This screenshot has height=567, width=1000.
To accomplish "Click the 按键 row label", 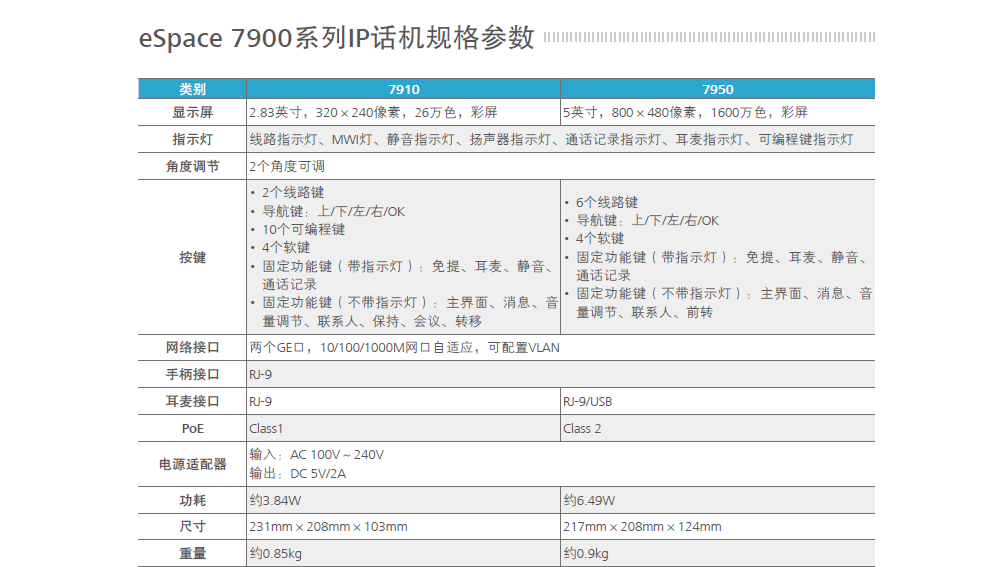I will [192, 257].
